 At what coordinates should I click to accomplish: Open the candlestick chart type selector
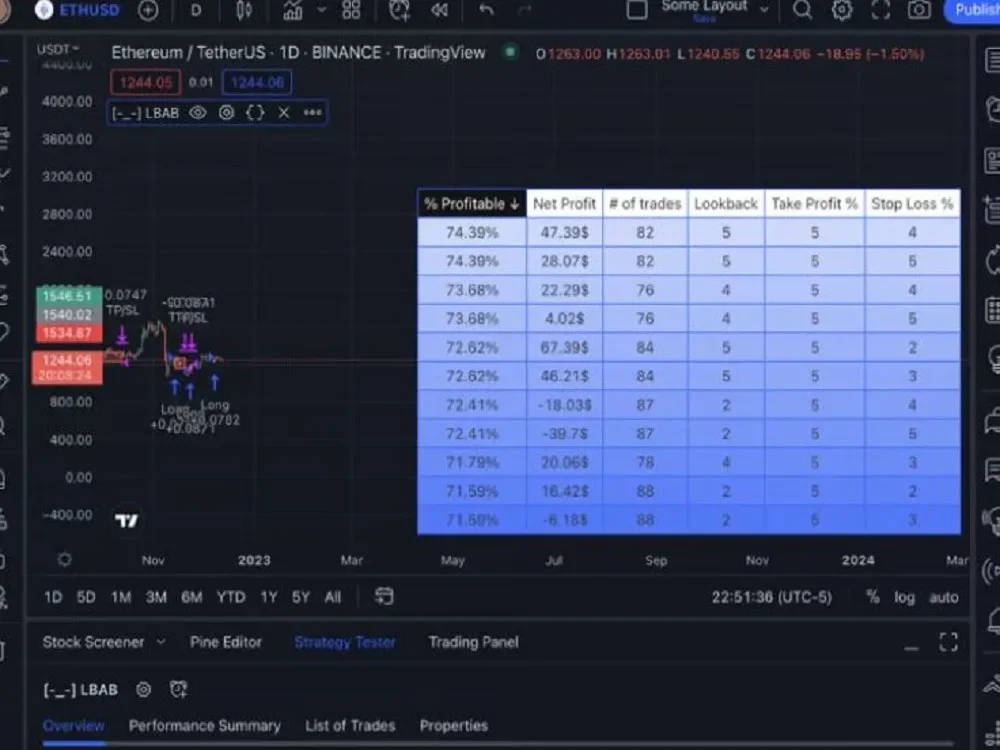[x=244, y=10]
